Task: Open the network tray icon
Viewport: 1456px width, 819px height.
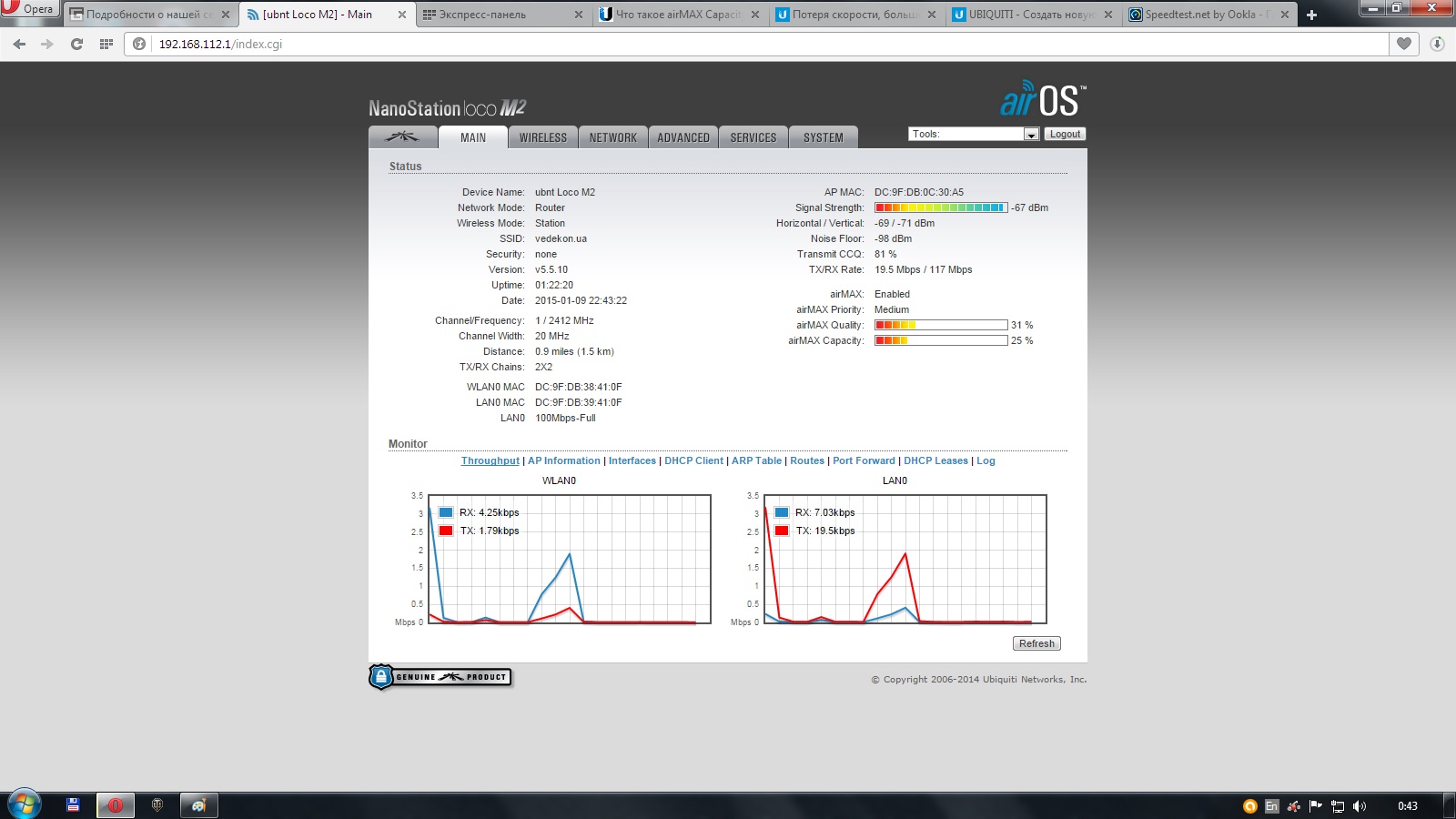Action: tap(1337, 805)
